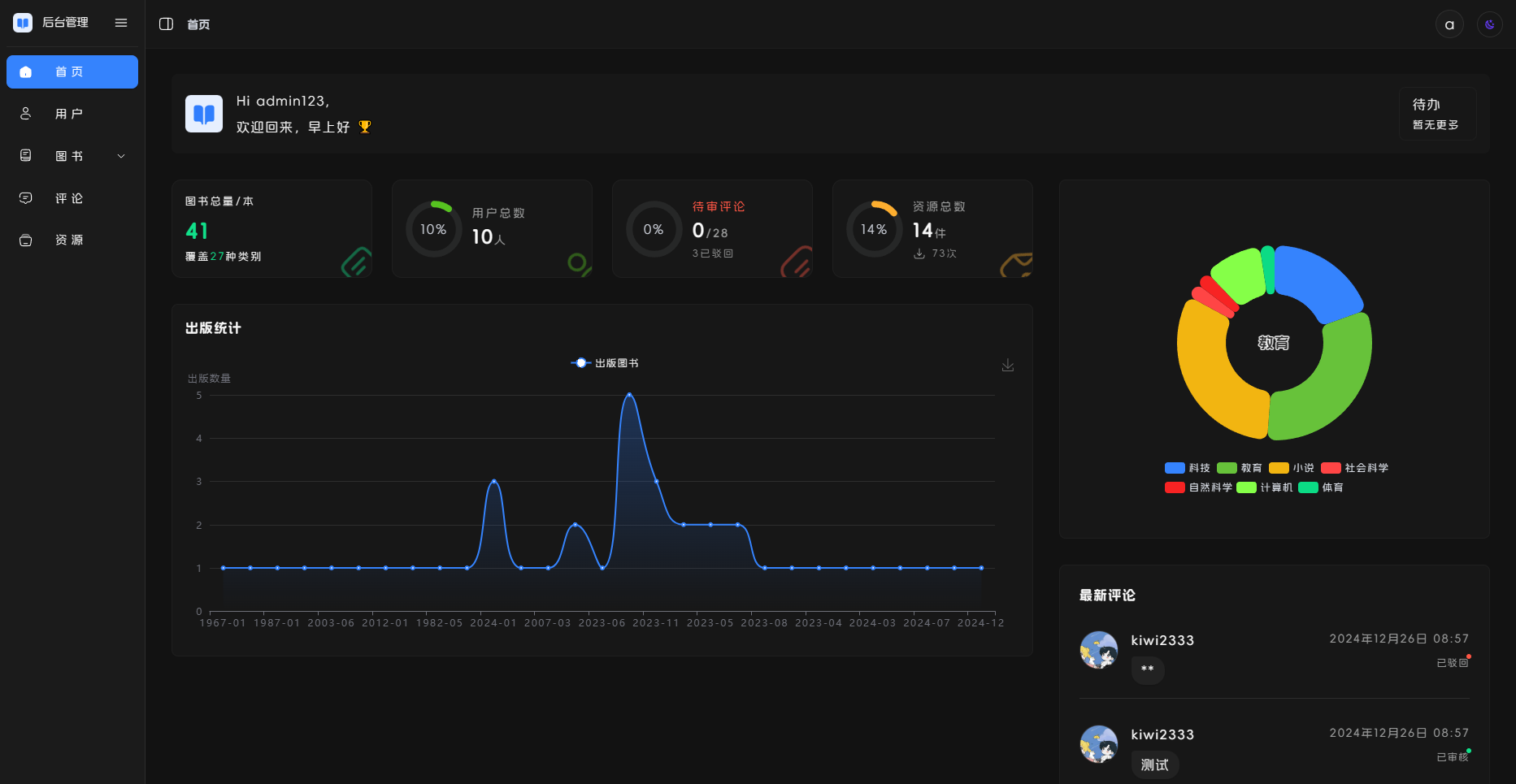Image resolution: width=1516 pixels, height=784 pixels.
Task: Click the sidebar panel toggle icon
Action: point(166,24)
